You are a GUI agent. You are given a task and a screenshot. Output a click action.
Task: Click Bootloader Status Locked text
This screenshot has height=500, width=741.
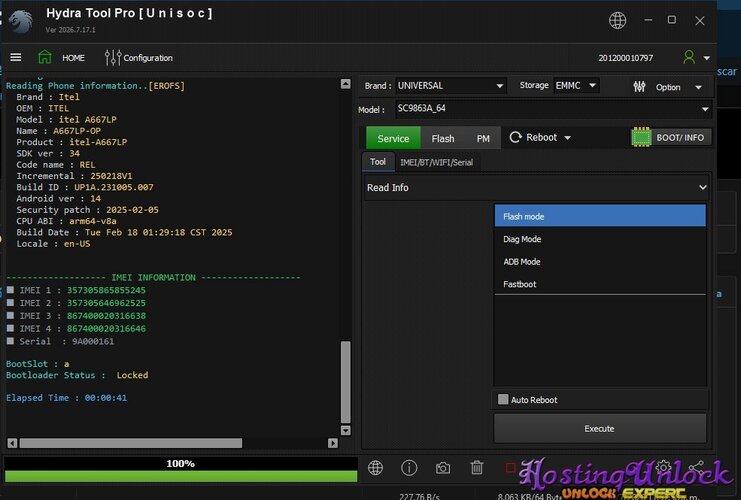[x=77, y=375]
